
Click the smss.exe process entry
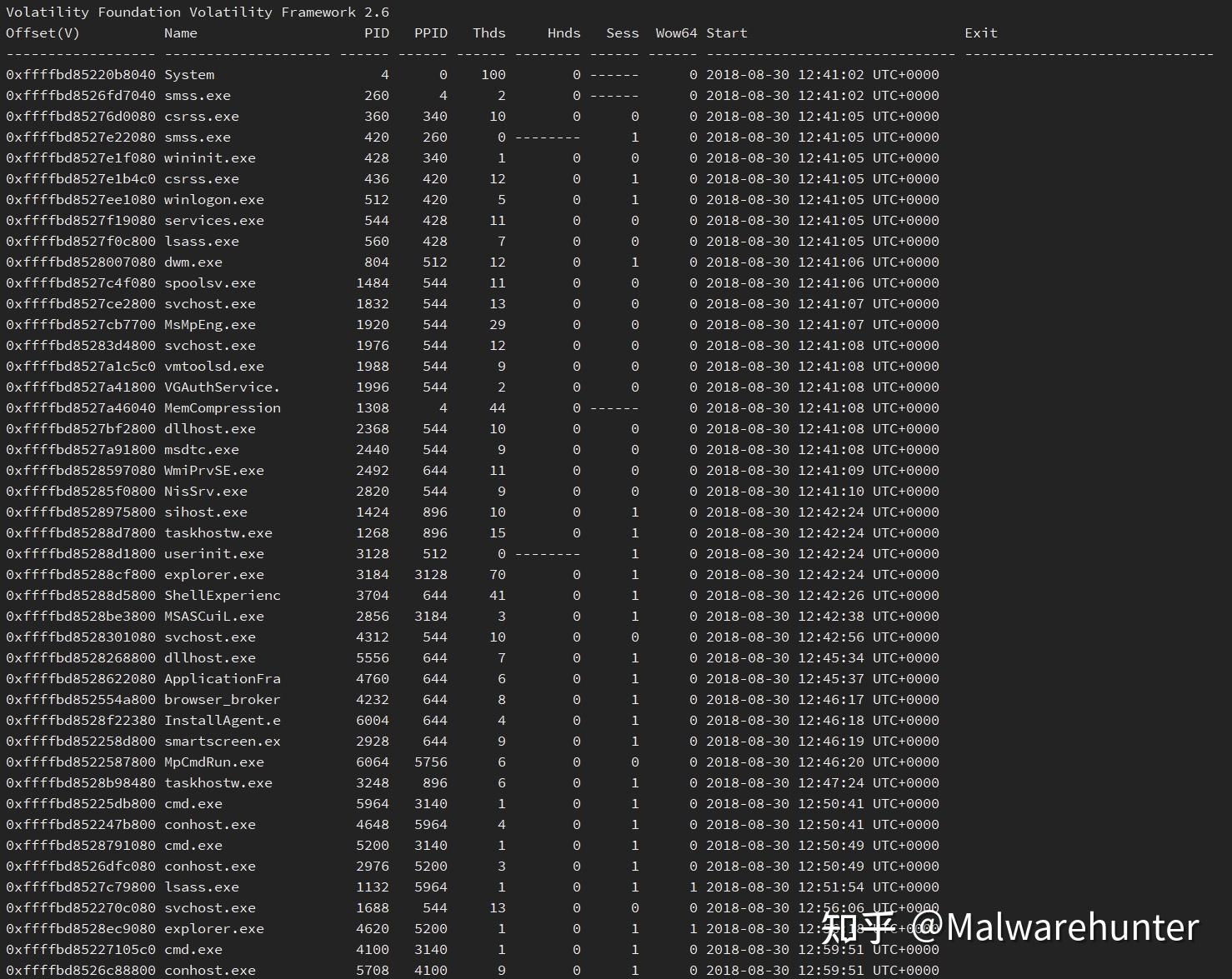[200, 95]
